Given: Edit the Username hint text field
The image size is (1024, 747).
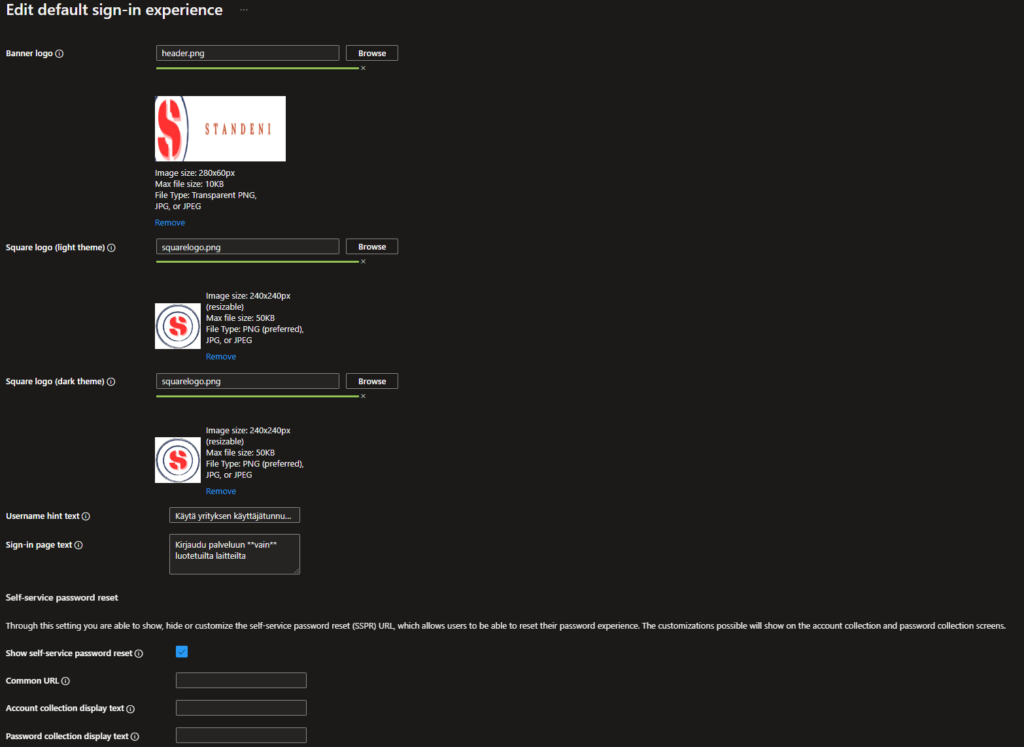Looking at the screenshot, I should [234, 516].
